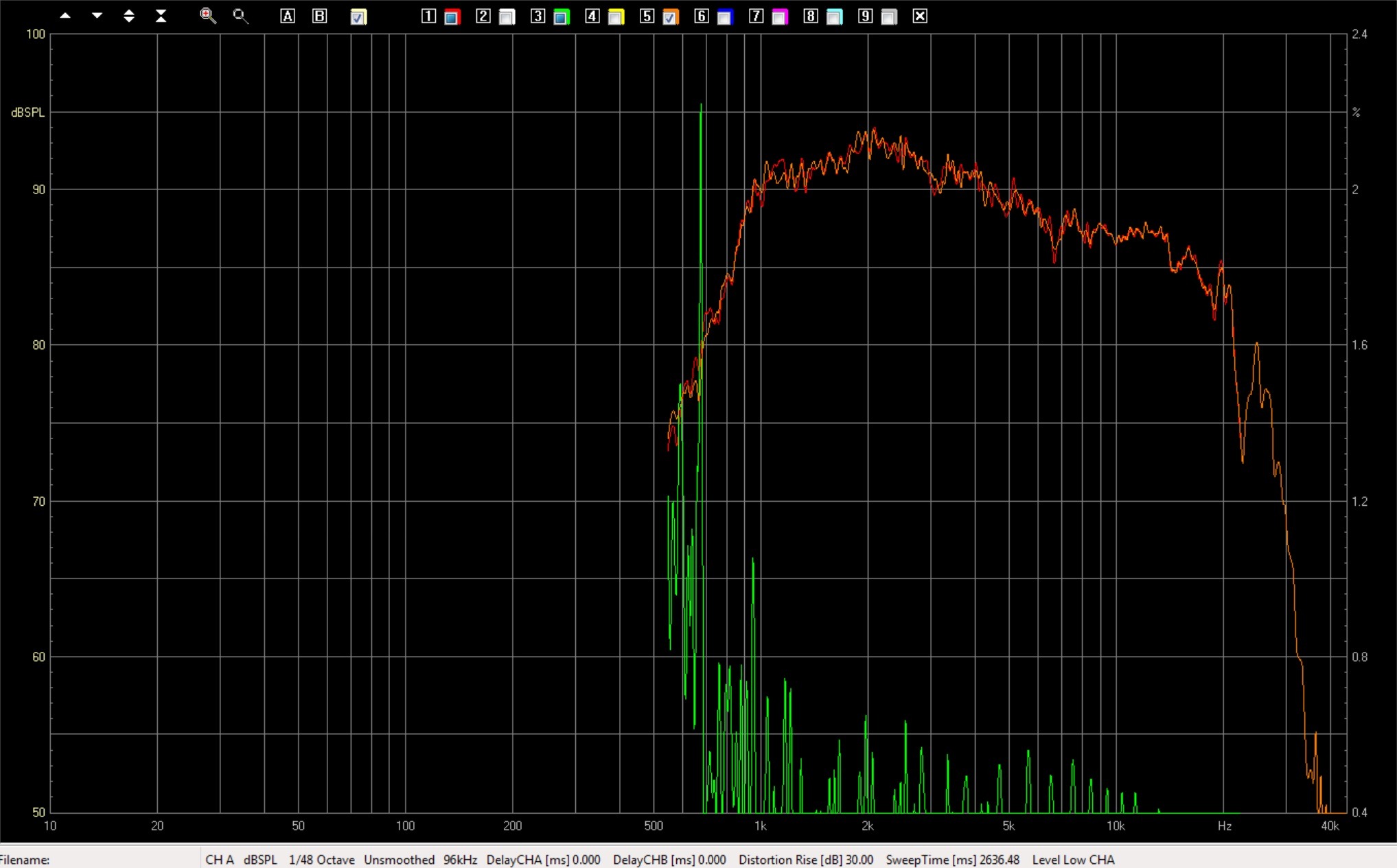Click the up arrow to shift scale up
The image size is (1397, 868).
coord(65,16)
